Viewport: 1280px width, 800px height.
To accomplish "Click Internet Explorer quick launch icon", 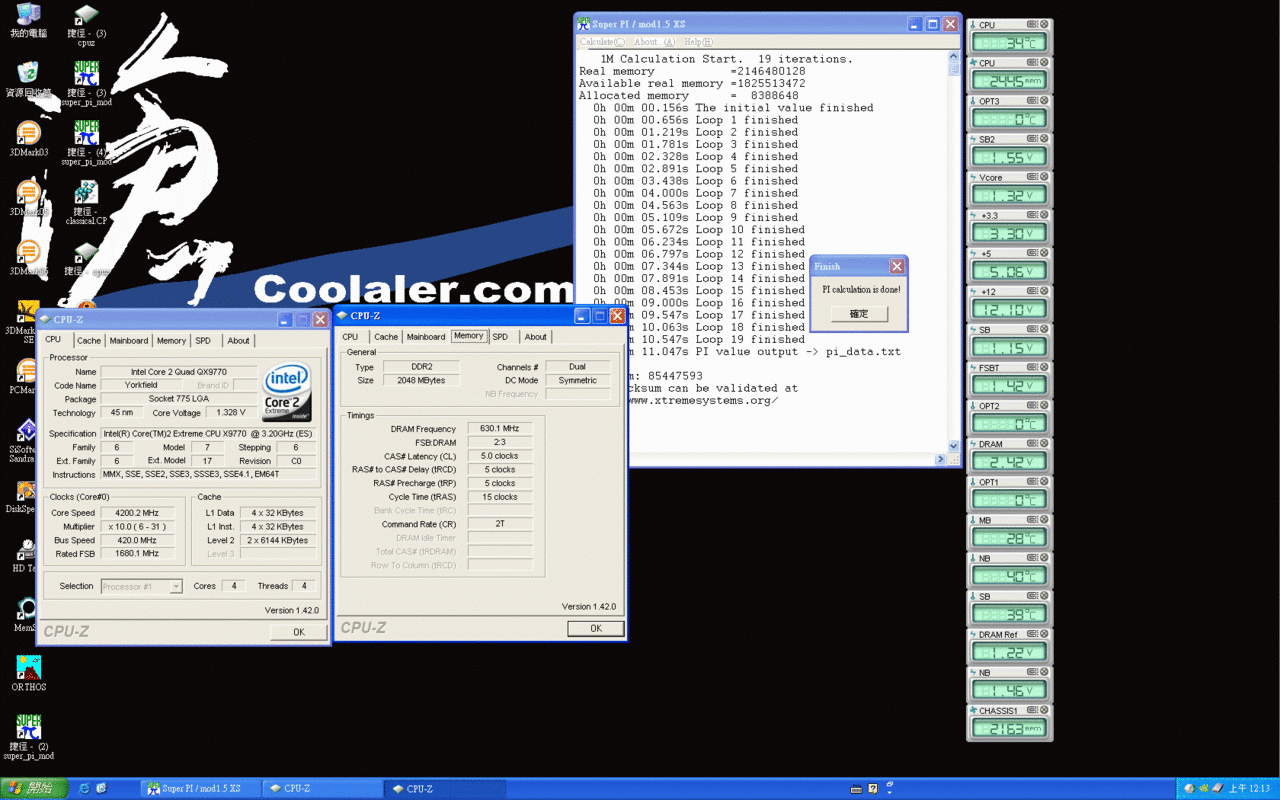I will (x=84, y=789).
